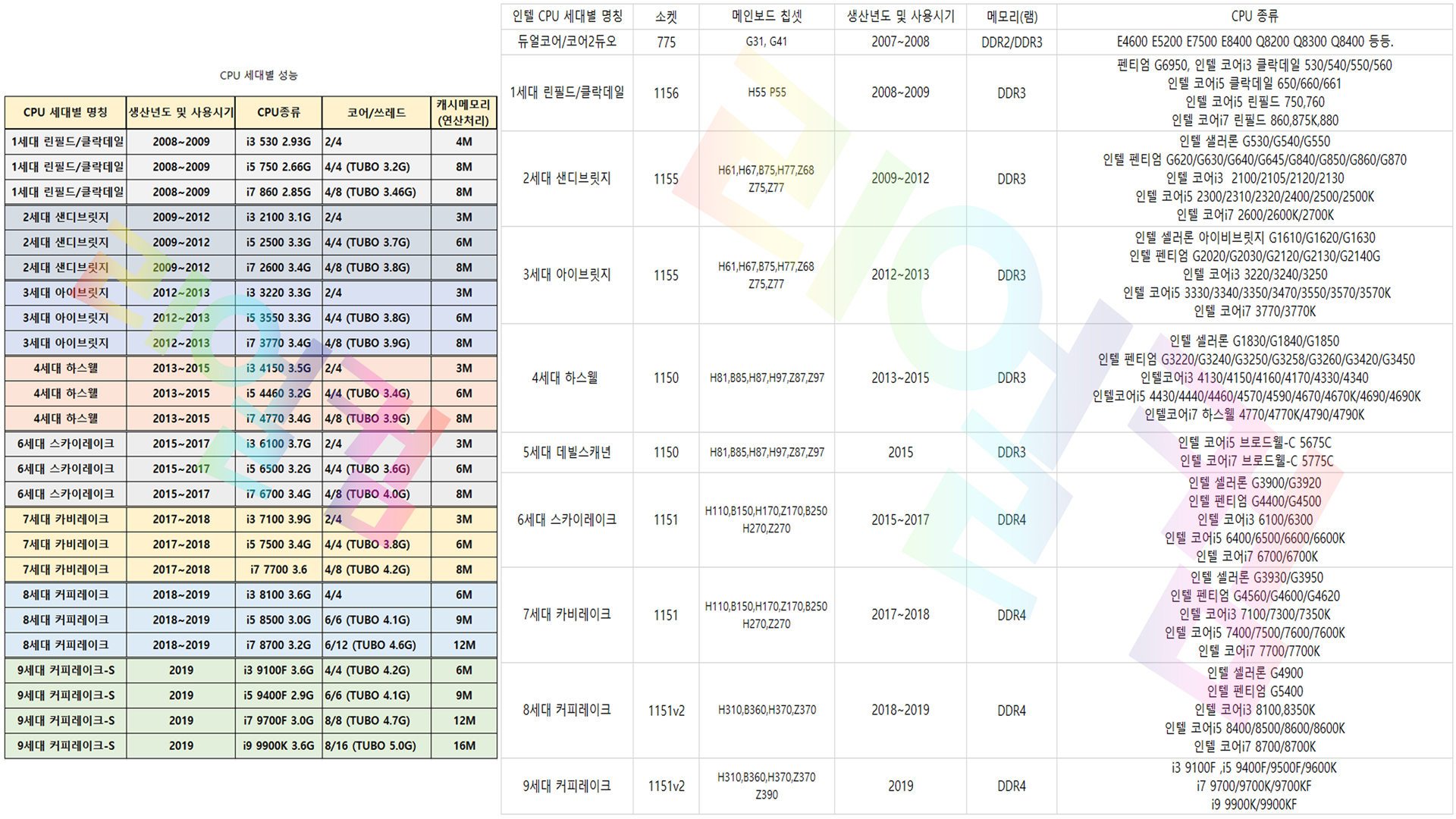The image size is (1456, 819).
Task: Select the 'i7 4770 3.4G' cell
Action: [278, 419]
